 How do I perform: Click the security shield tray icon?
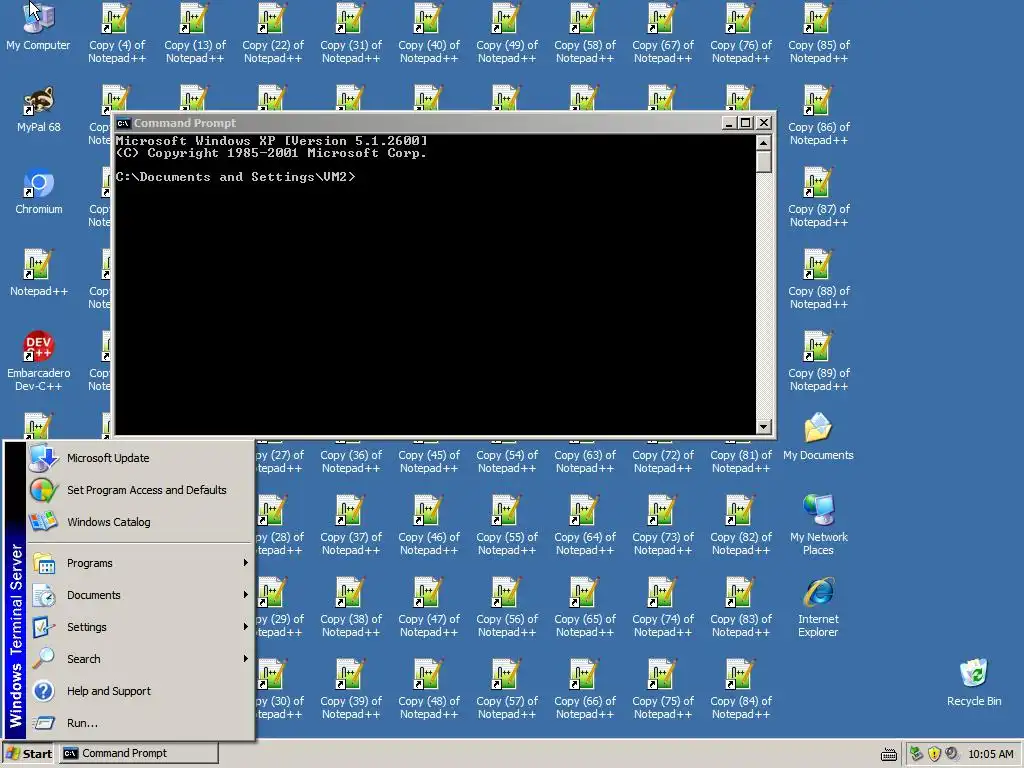tap(934, 754)
